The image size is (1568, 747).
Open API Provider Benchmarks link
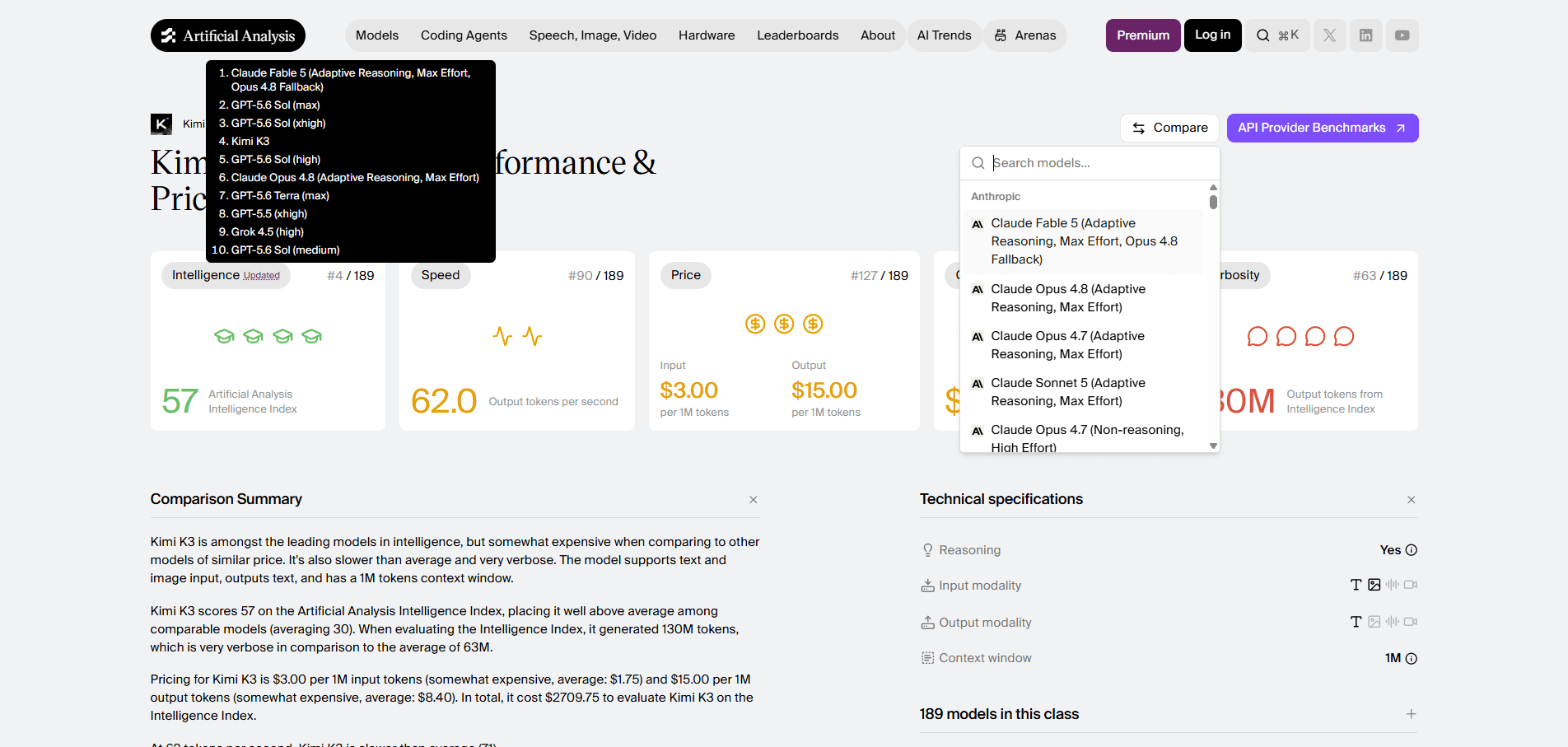(x=1322, y=128)
